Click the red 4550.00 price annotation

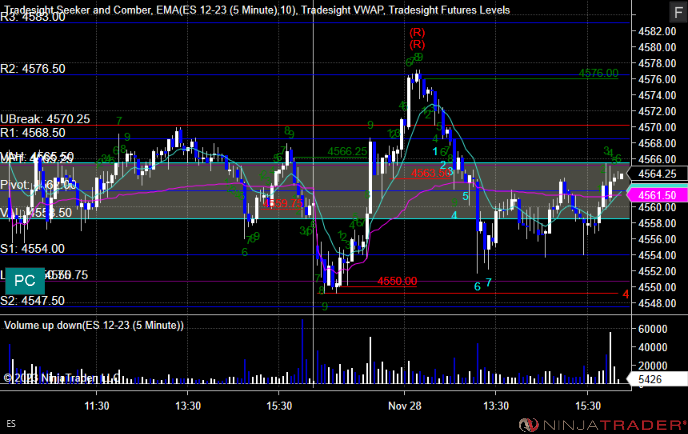tap(397, 281)
